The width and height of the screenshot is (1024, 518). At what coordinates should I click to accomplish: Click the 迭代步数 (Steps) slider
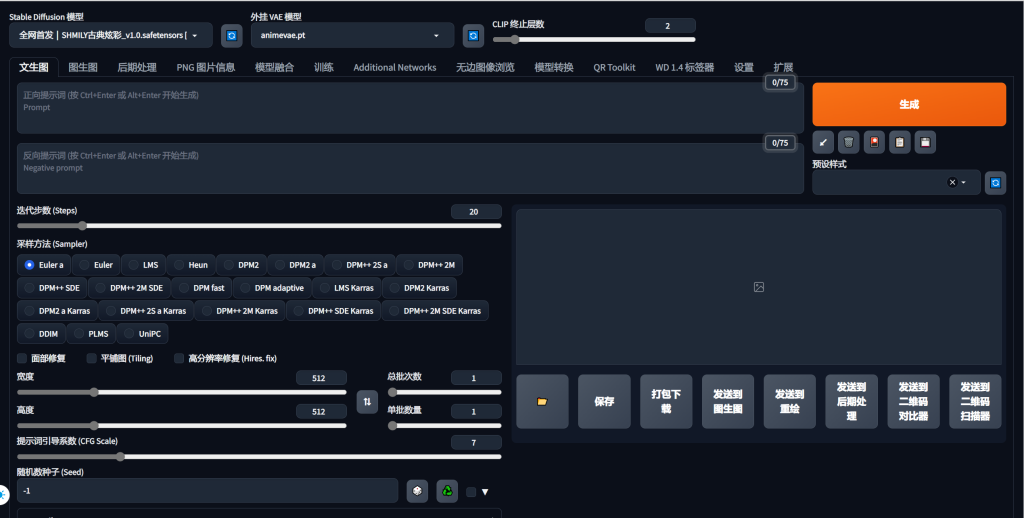tap(259, 226)
